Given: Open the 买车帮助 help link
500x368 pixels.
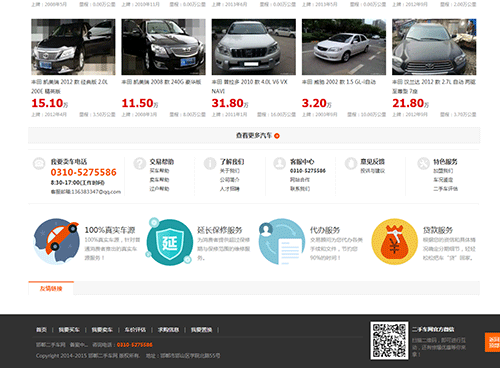Looking at the screenshot, I should 159,171.
